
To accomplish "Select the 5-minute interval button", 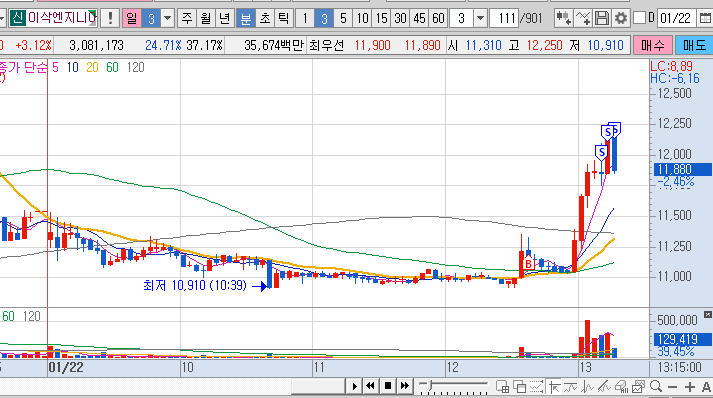I will (343, 18).
